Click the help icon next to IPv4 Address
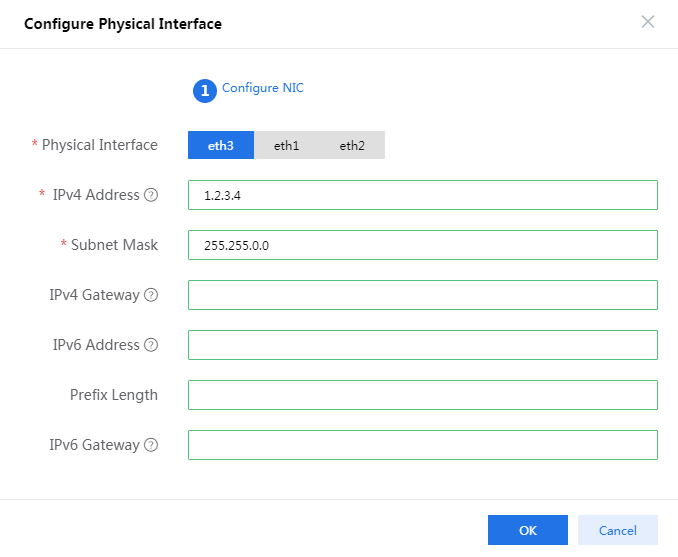 tap(151, 195)
